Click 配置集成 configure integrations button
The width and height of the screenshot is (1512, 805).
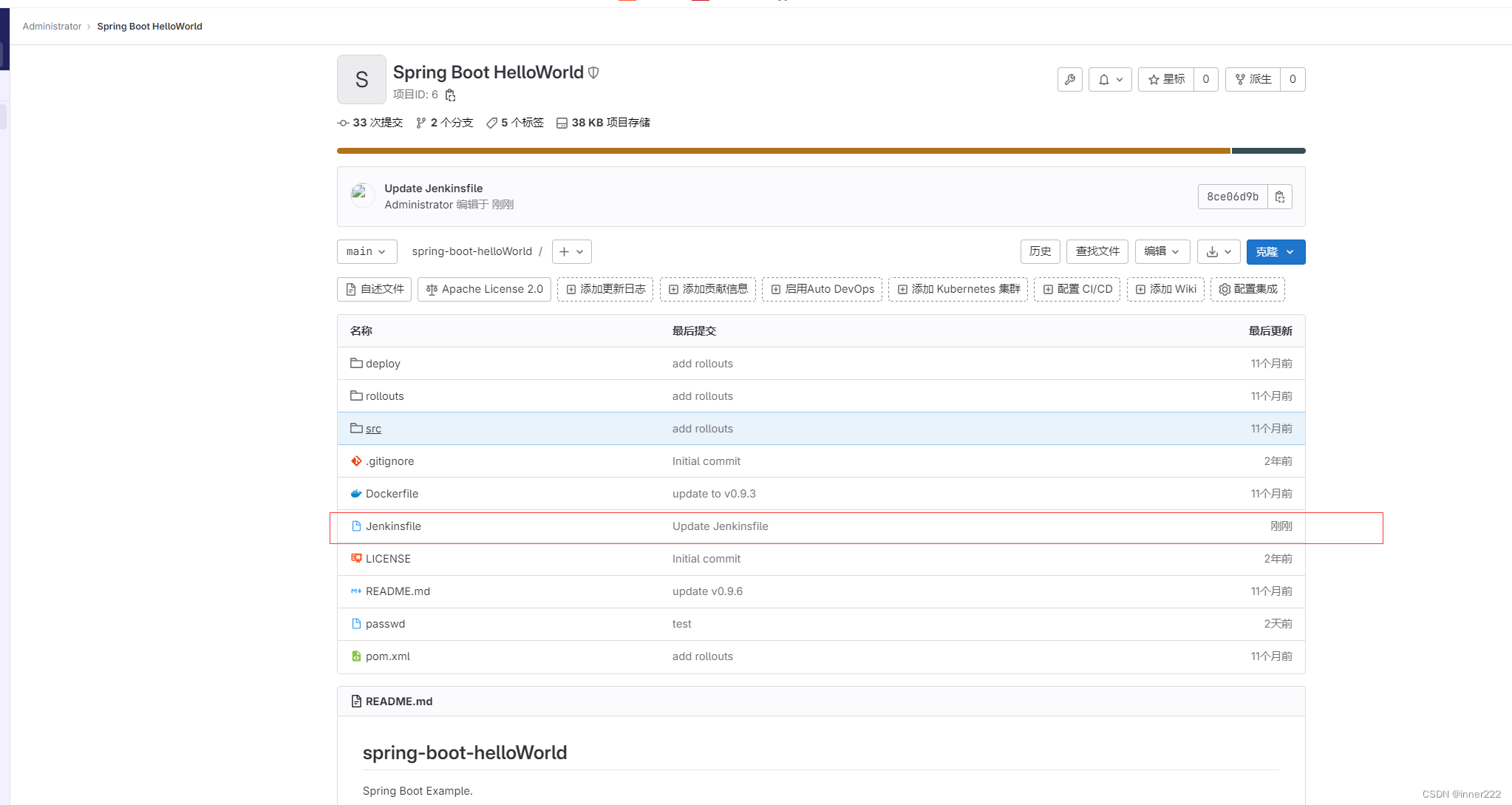coord(1247,289)
